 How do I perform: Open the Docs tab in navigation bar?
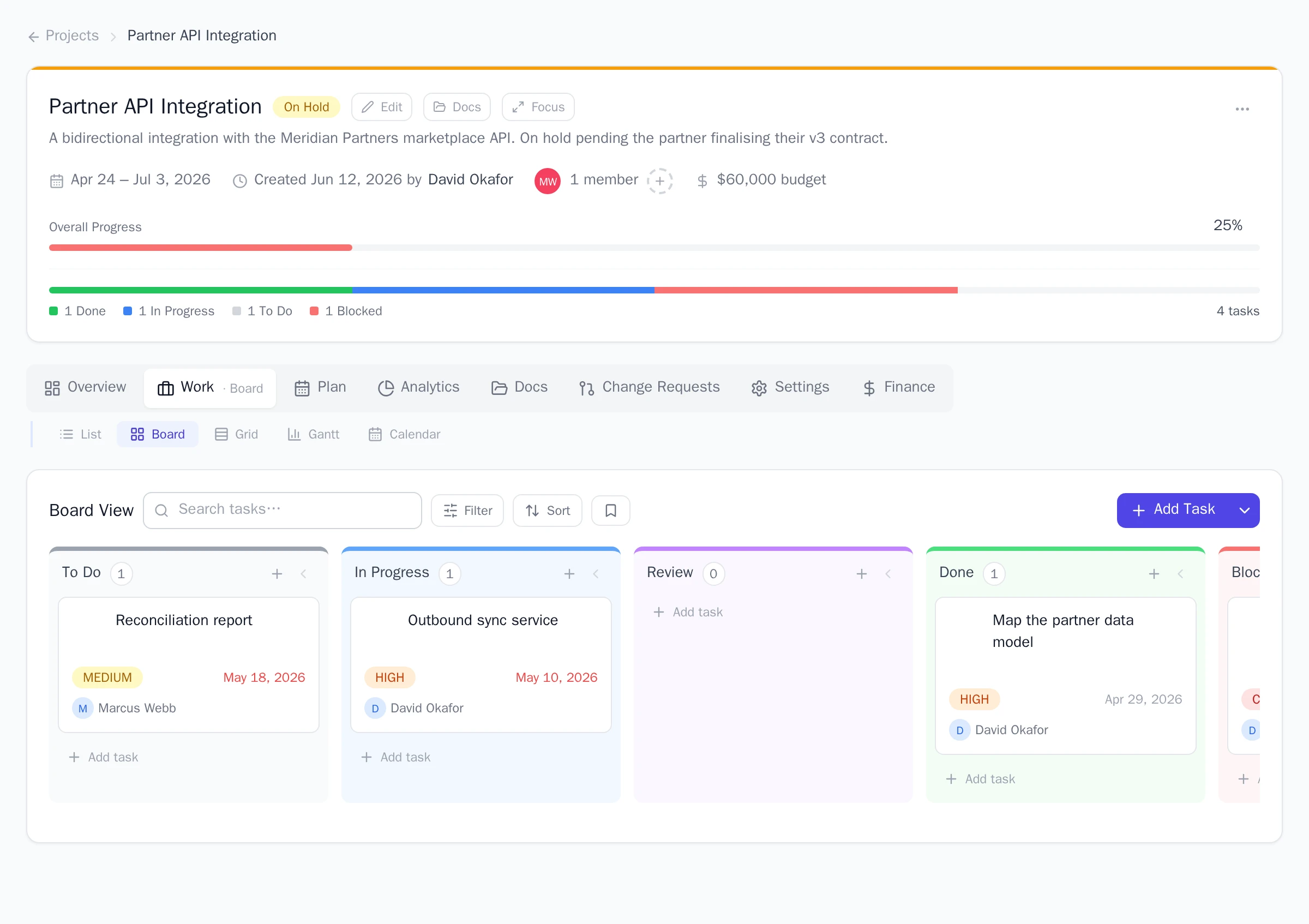pyautogui.click(x=519, y=388)
